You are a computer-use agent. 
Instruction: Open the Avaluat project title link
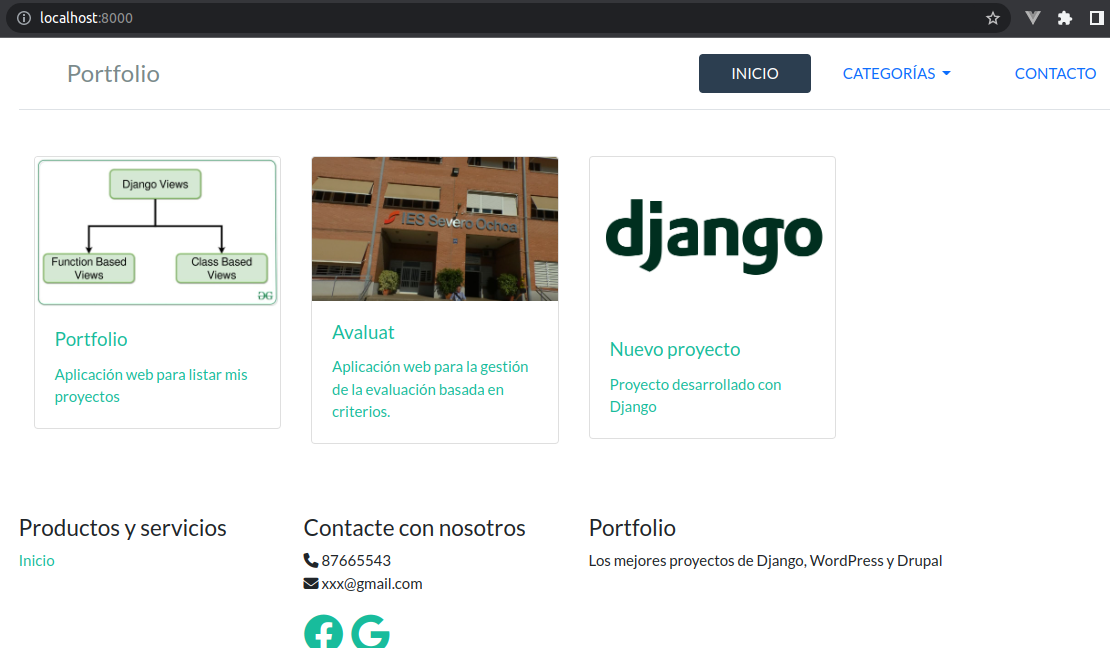click(x=363, y=332)
